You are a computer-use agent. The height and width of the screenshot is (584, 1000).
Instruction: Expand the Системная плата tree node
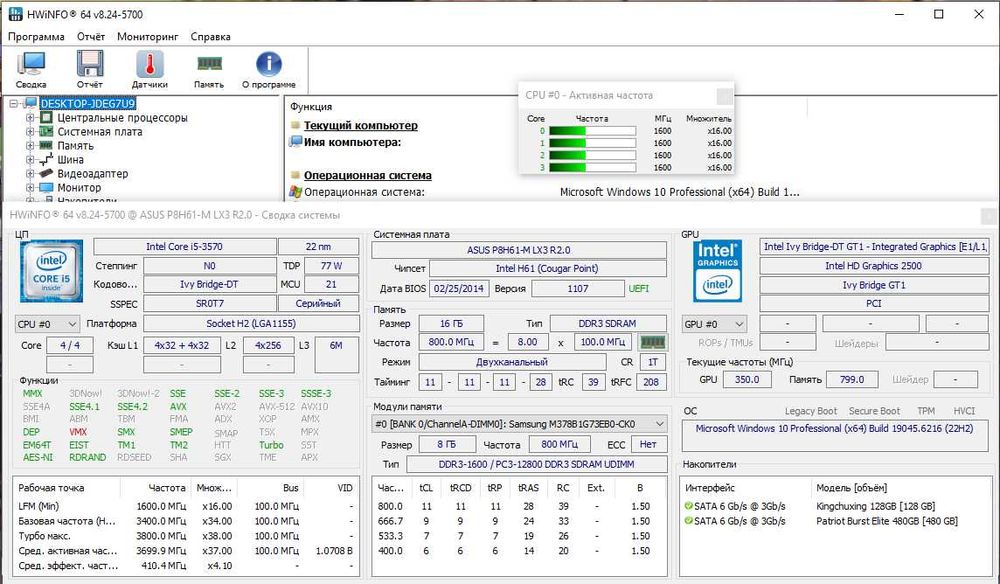coord(30,131)
